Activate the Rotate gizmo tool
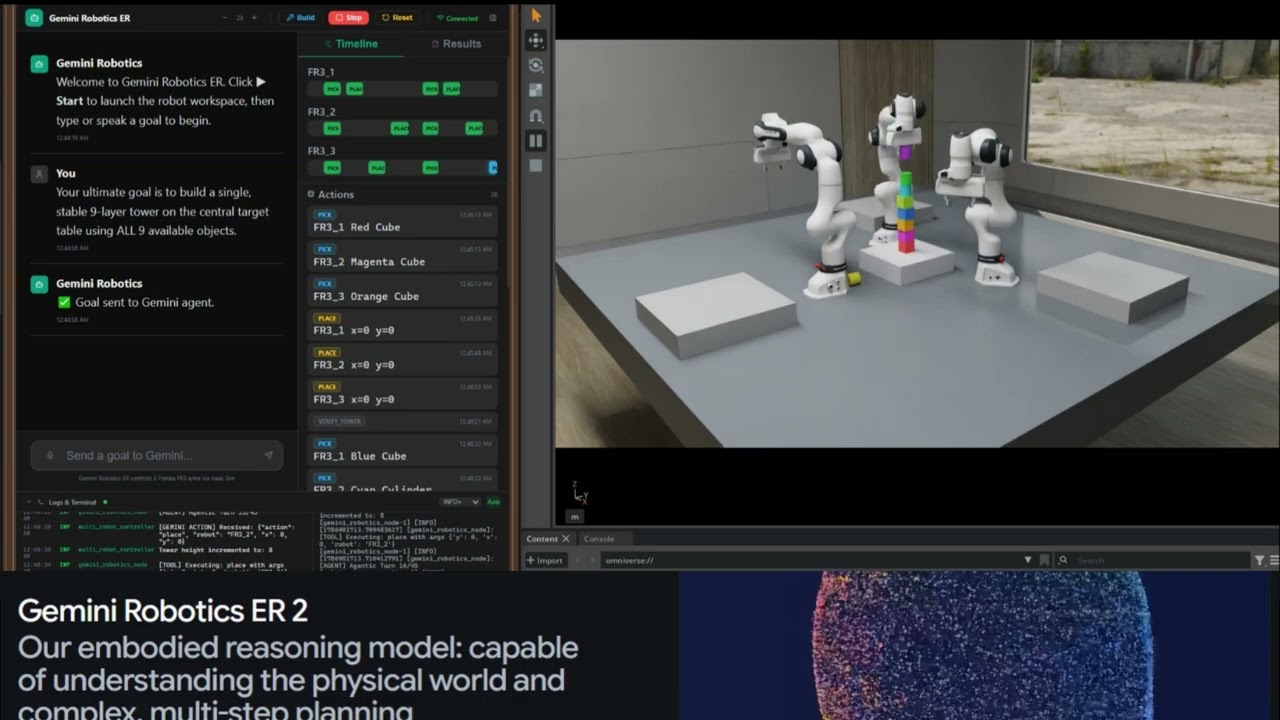Screen dimensions: 1280x720 click(536, 65)
